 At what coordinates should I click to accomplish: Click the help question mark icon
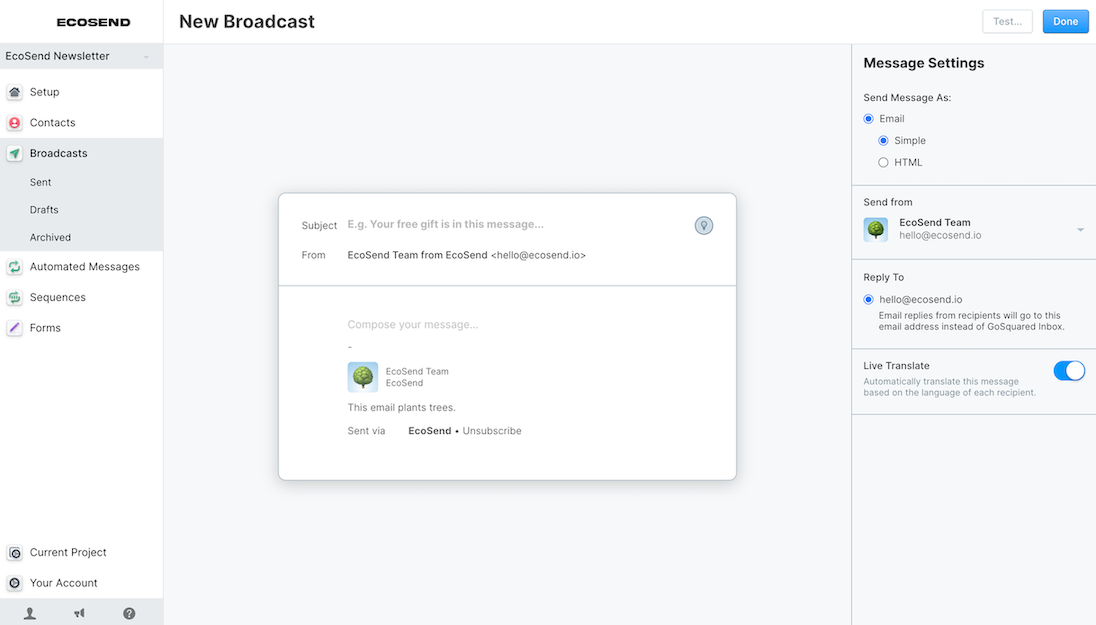(129, 613)
